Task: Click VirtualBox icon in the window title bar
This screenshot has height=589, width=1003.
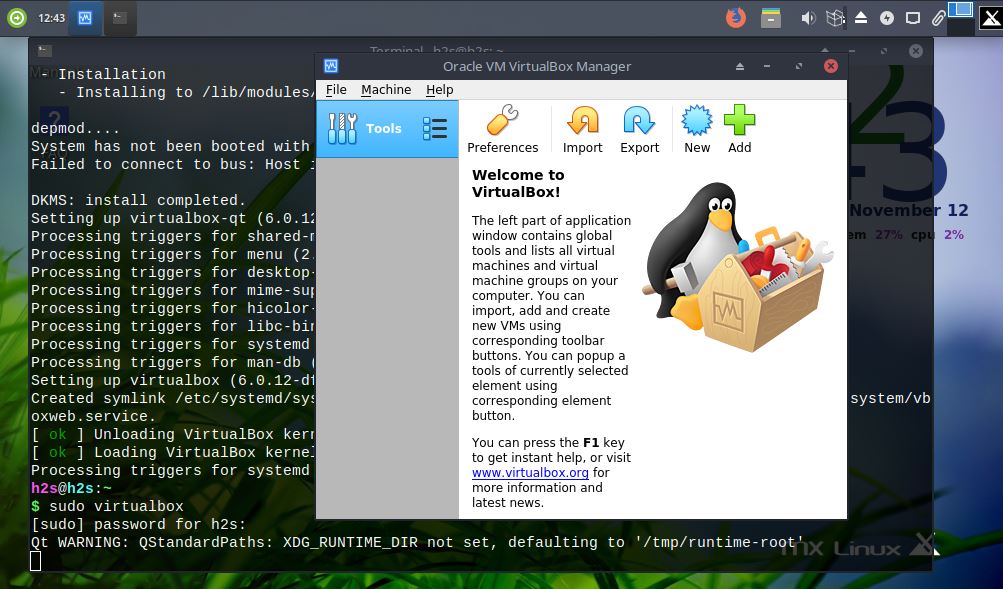Action: [x=331, y=66]
